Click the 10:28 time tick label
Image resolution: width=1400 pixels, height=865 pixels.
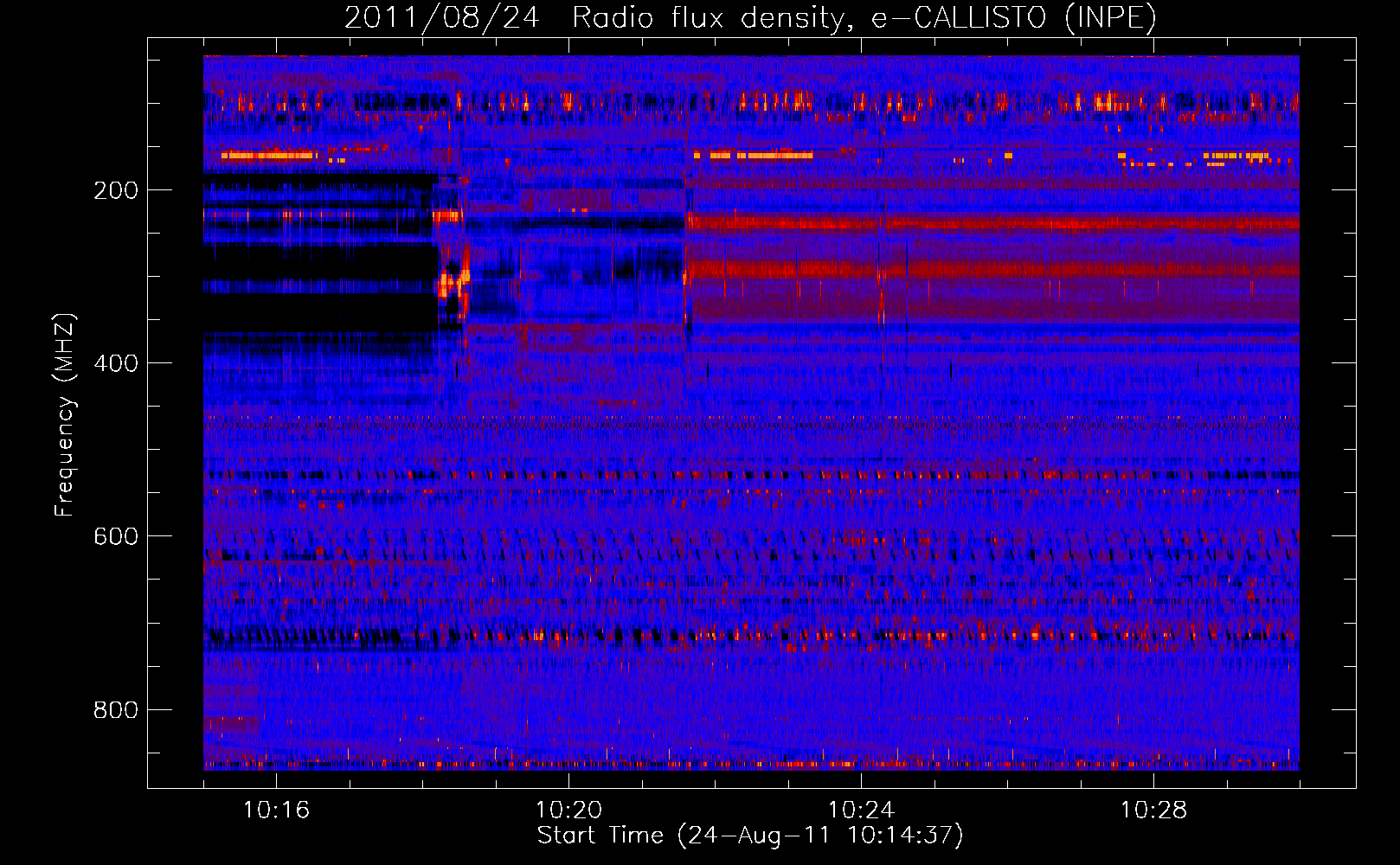[x=1153, y=811]
